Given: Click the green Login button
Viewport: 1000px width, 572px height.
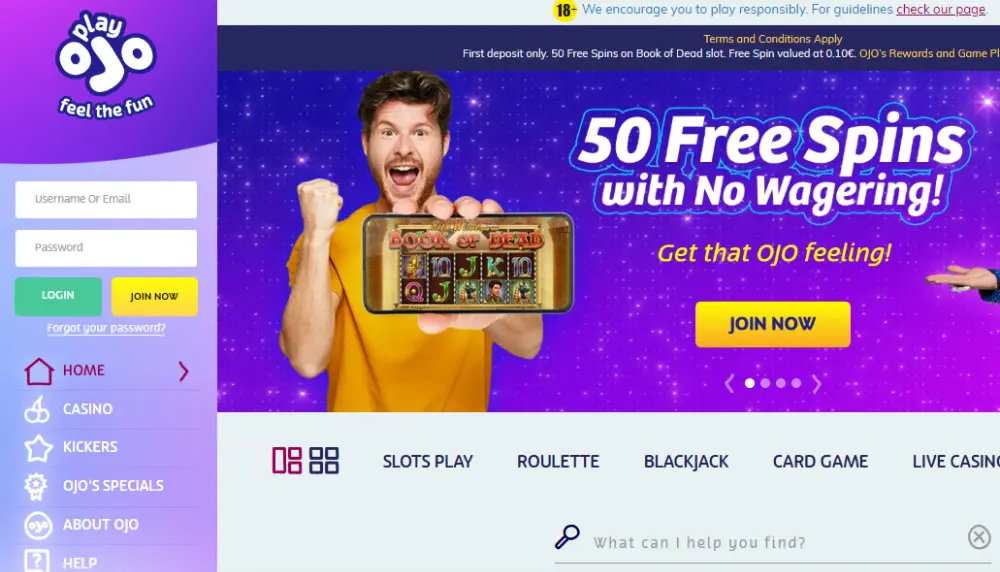Looking at the screenshot, I should pyautogui.click(x=58, y=296).
